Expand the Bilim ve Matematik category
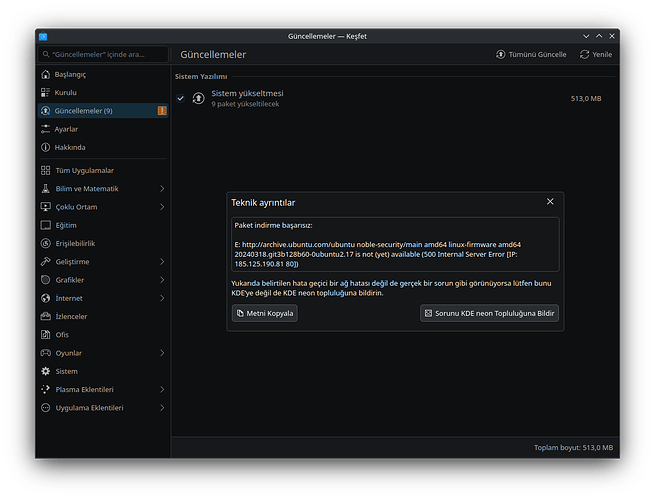The image size is (655, 500). (161, 188)
